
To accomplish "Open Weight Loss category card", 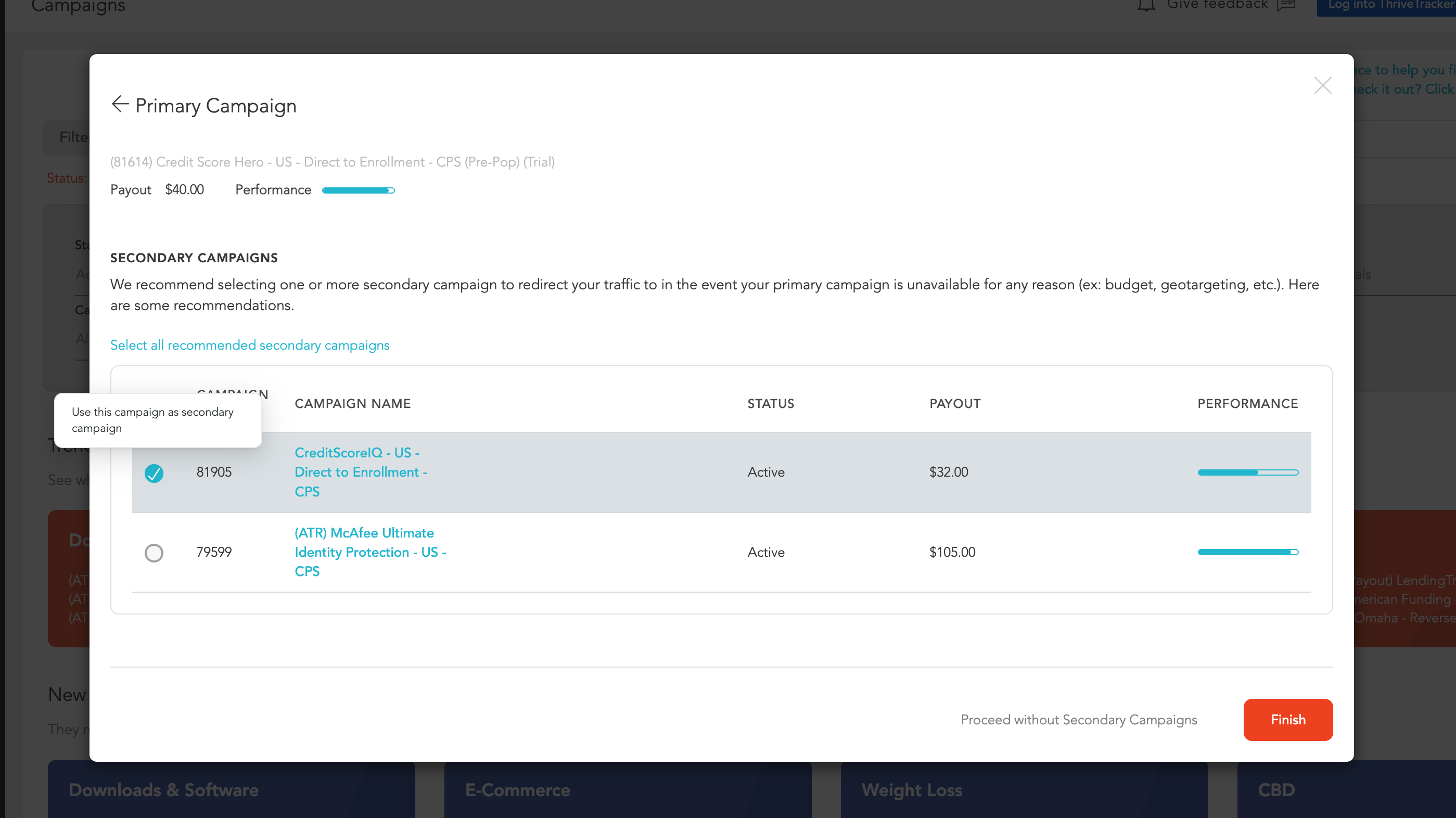I will click(x=1024, y=789).
